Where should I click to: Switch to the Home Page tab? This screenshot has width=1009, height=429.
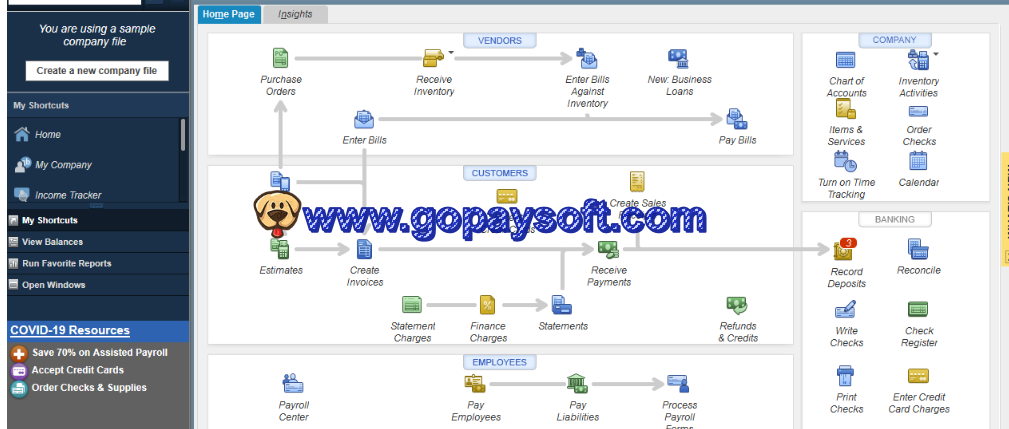(x=229, y=14)
